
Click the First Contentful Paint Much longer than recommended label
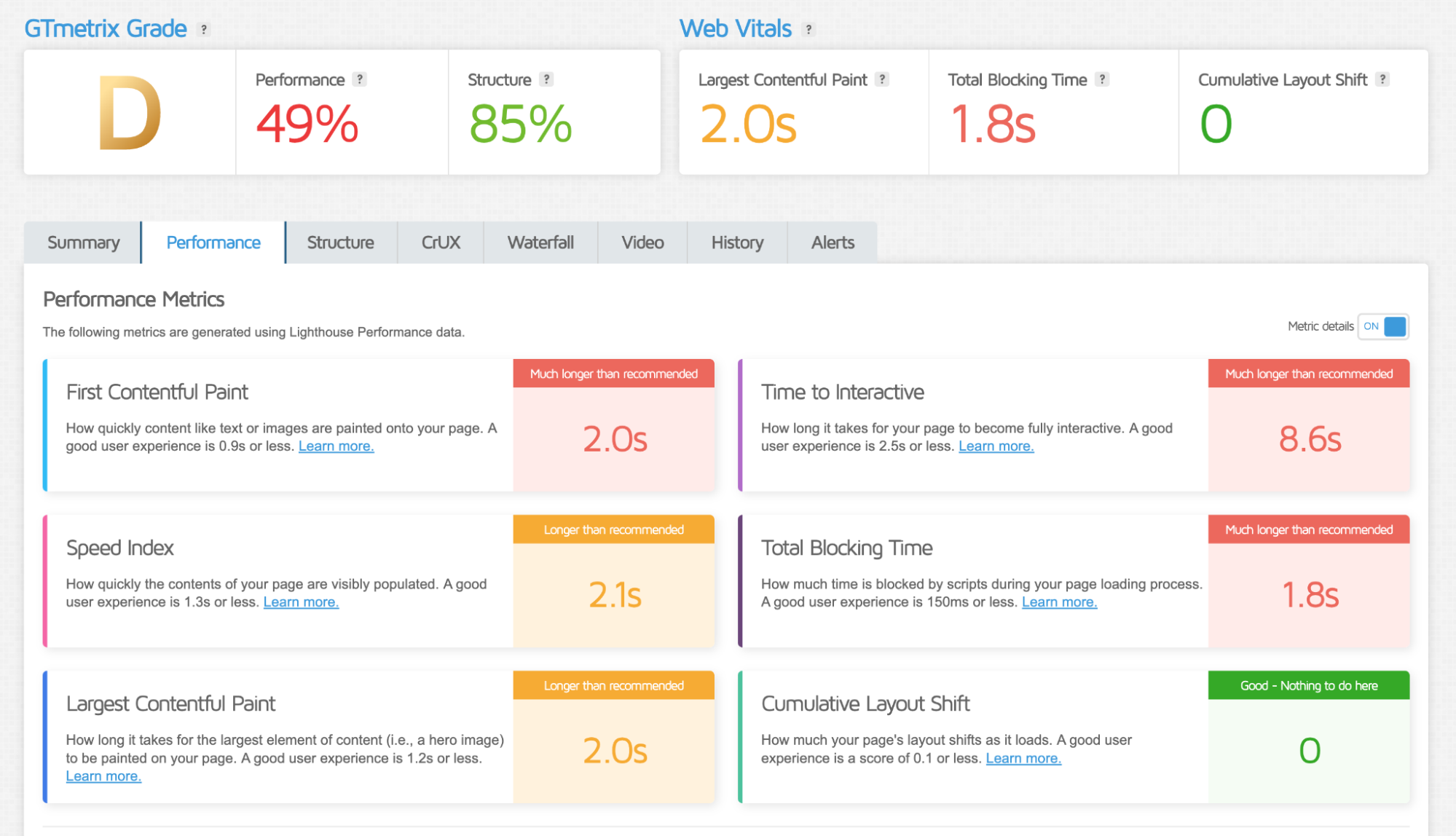614,374
